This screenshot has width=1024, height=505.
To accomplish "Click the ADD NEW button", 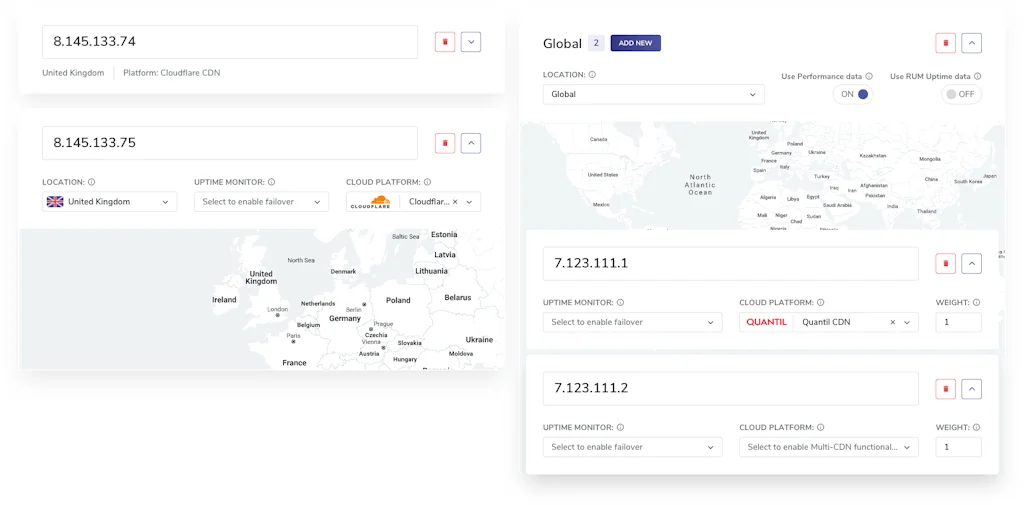I will click(635, 43).
